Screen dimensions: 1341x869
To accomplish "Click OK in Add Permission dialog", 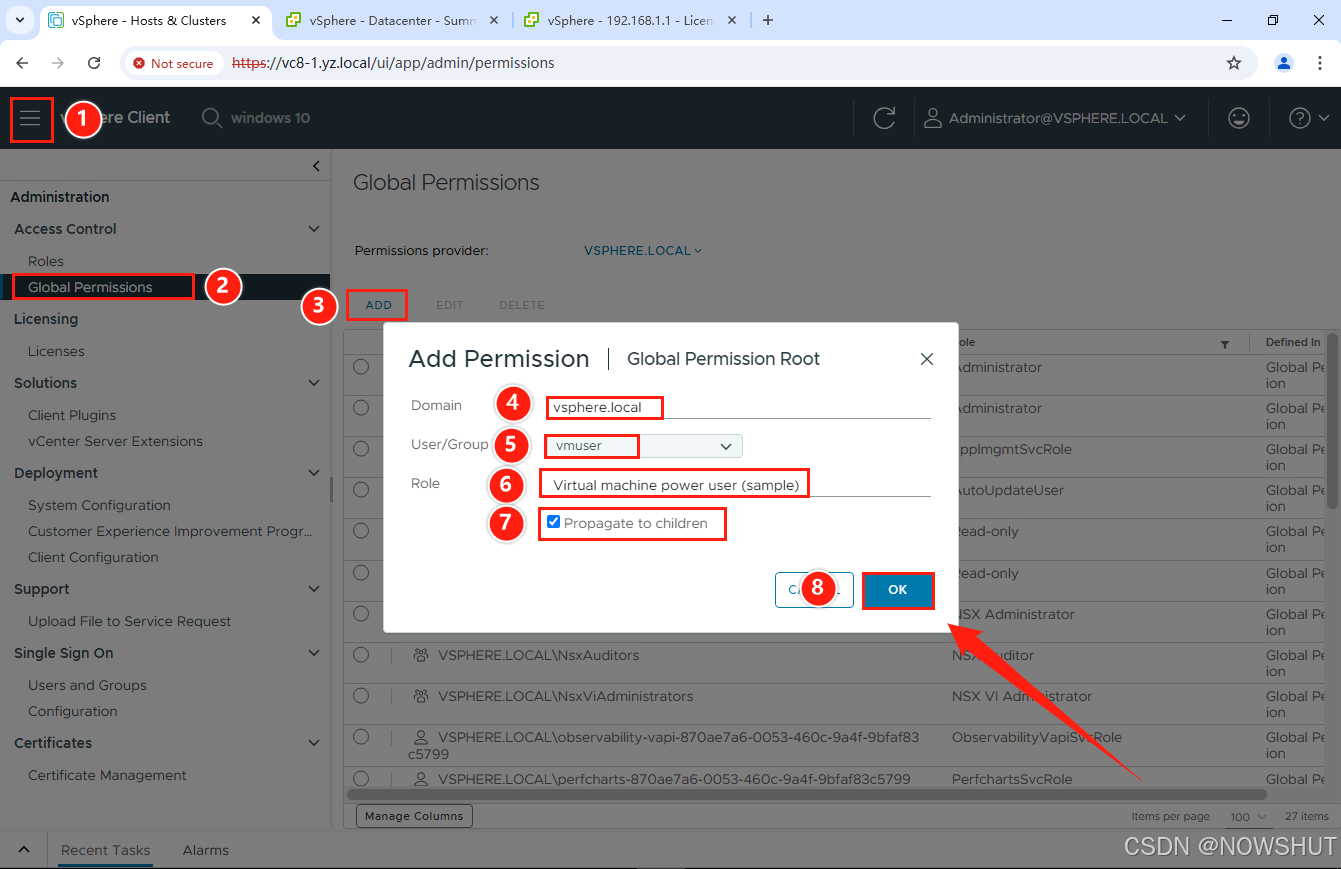I will pyautogui.click(x=898, y=590).
